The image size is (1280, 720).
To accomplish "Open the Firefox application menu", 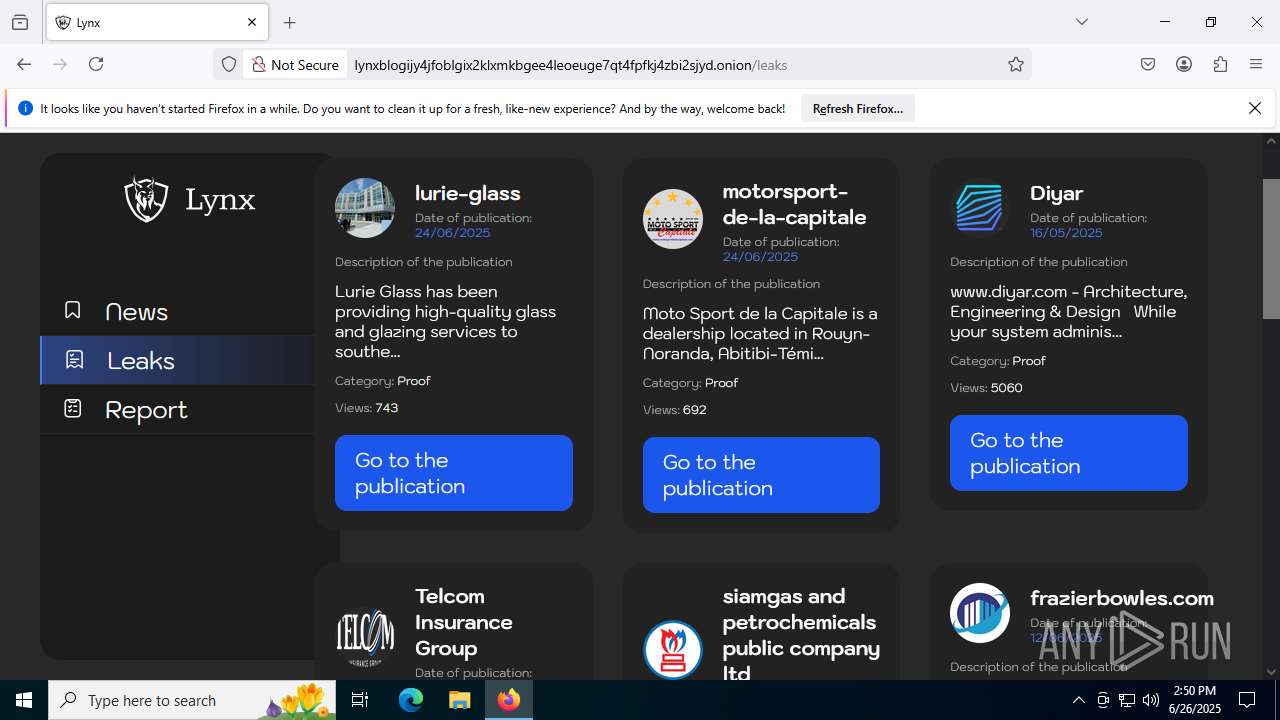I will (1256, 64).
